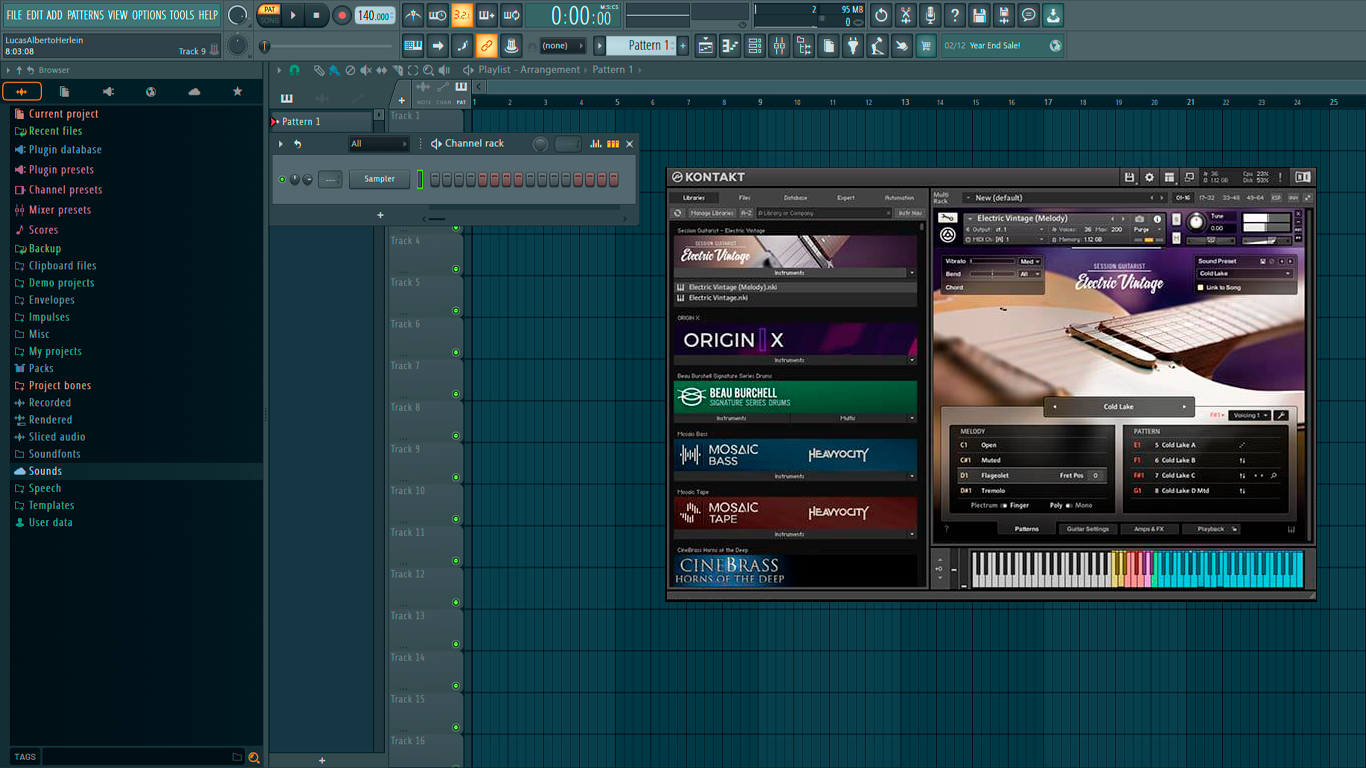Screen dimensions: 1366x768
Task: Open the PATTERNS menu
Action: [x=85, y=15]
